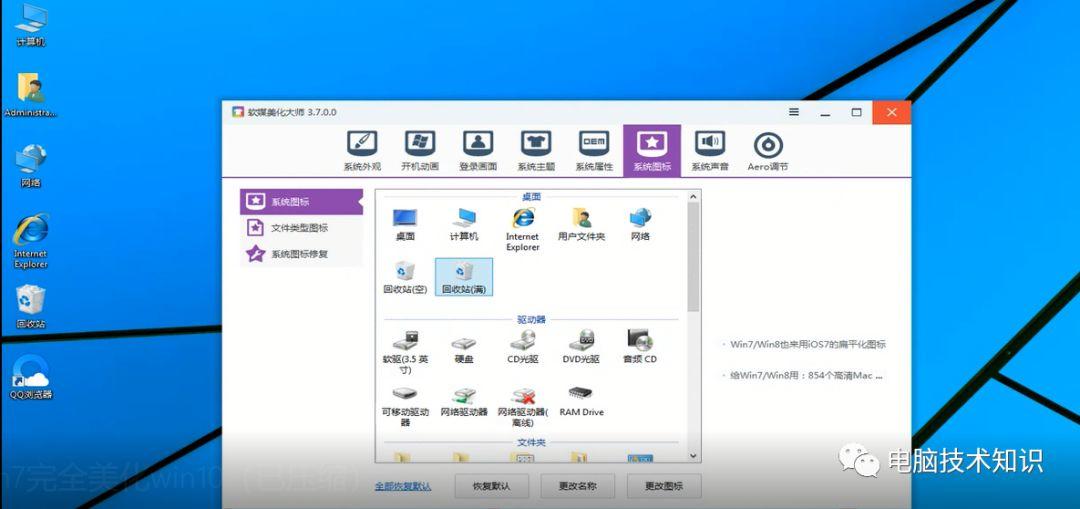Click the icon list scrollbar up arrow
The height and width of the screenshot is (509, 1080).
tap(693, 196)
